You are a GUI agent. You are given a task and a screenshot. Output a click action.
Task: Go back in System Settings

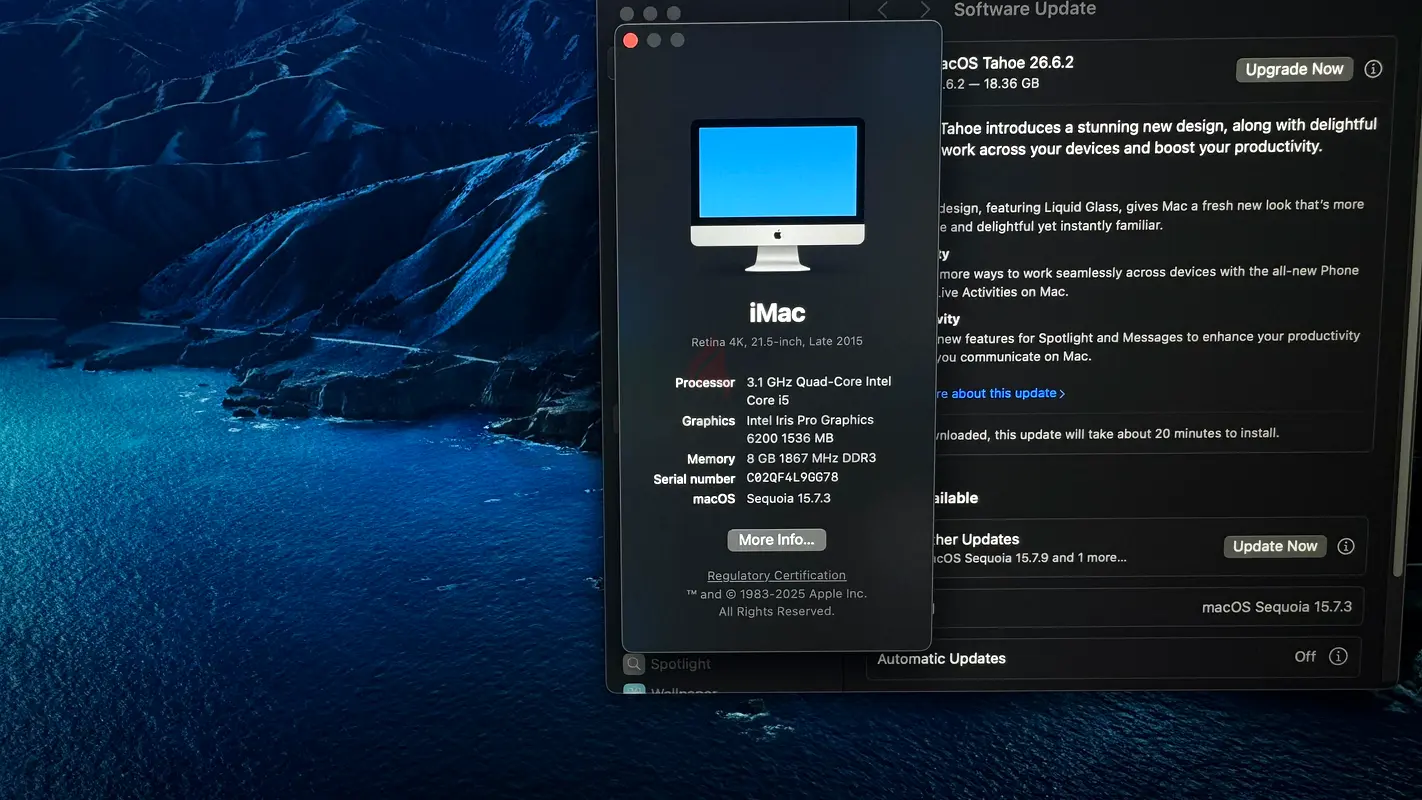coord(883,10)
